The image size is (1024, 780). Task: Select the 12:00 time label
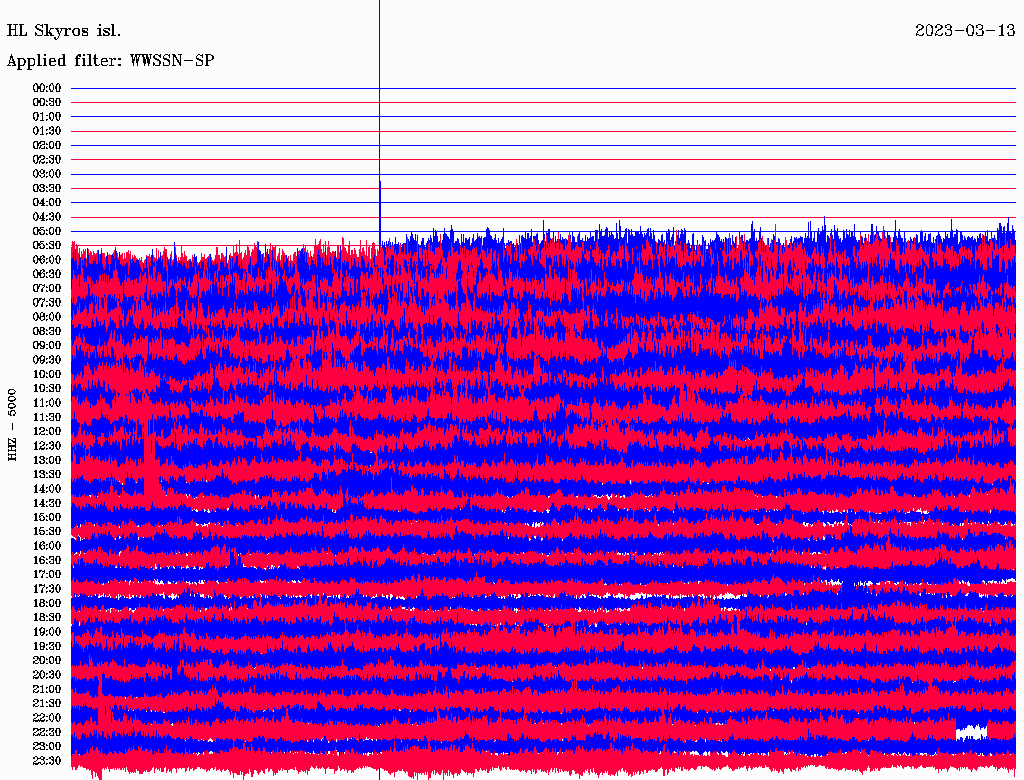(x=47, y=431)
